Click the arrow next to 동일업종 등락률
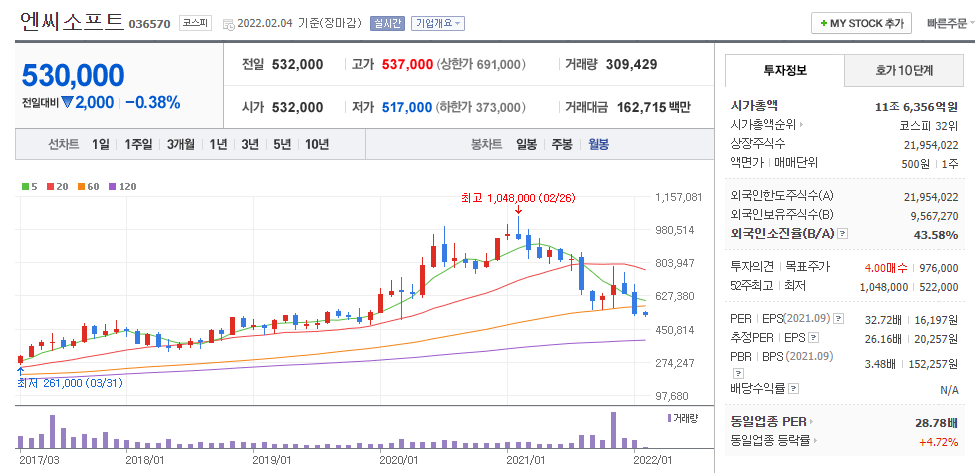Viewport: 976px width, 473px height. tap(815, 441)
